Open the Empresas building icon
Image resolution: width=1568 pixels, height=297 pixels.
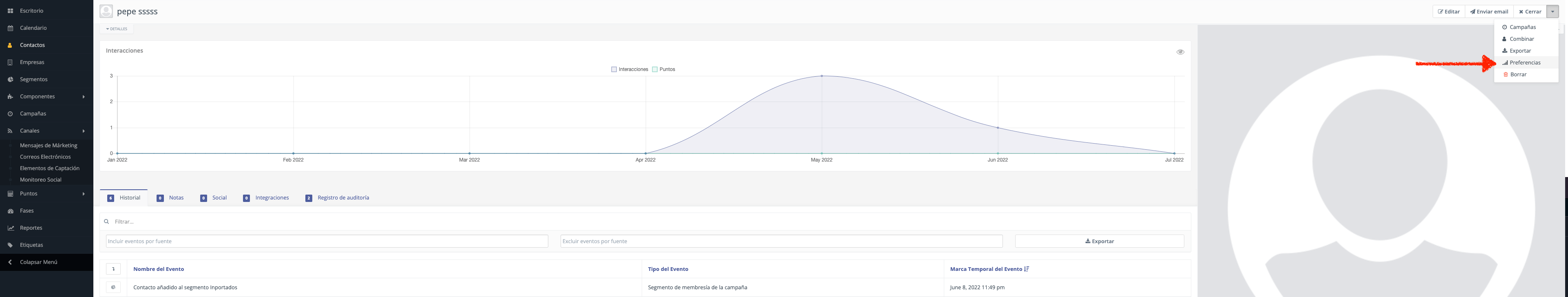[10, 62]
